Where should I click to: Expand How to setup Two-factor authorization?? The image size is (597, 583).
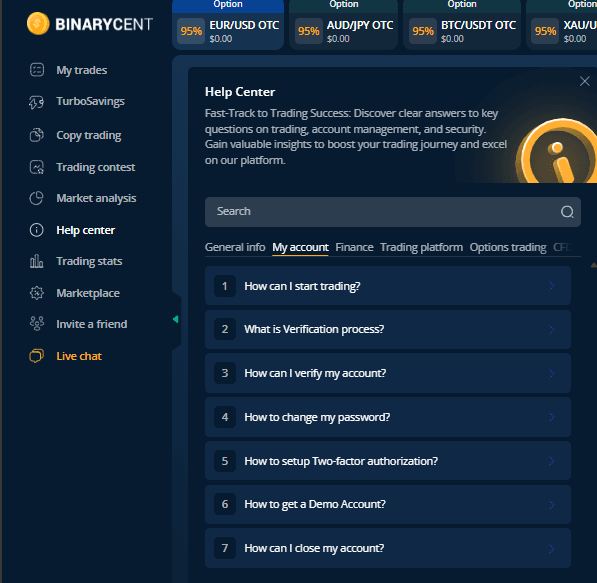[x=388, y=461]
